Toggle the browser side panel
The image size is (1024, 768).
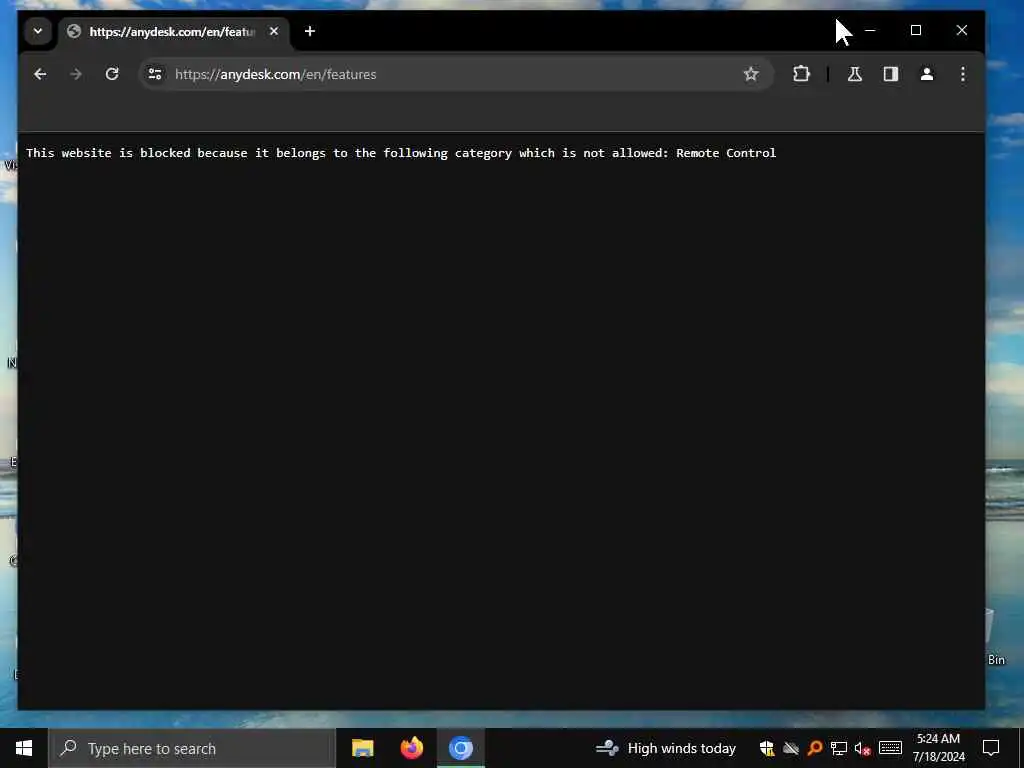[x=891, y=74]
